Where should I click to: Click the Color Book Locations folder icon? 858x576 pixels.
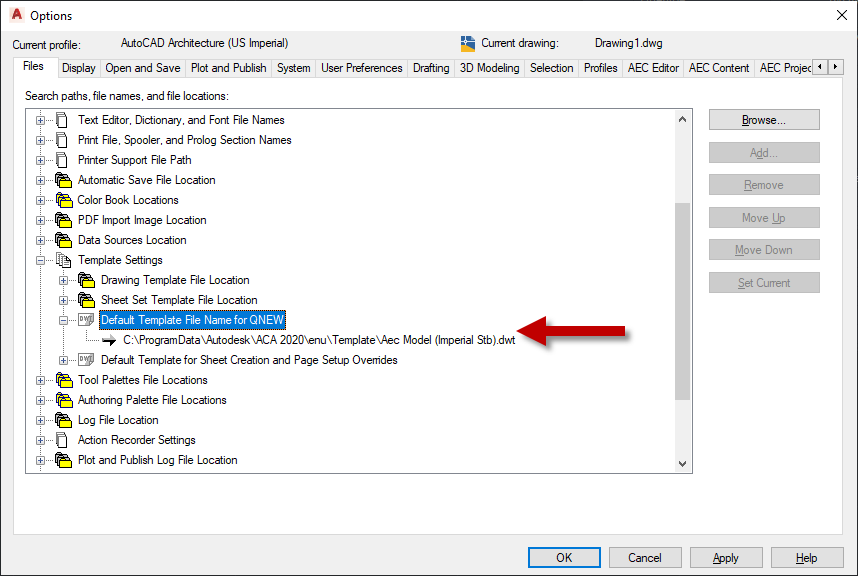[x=63, y=200]
